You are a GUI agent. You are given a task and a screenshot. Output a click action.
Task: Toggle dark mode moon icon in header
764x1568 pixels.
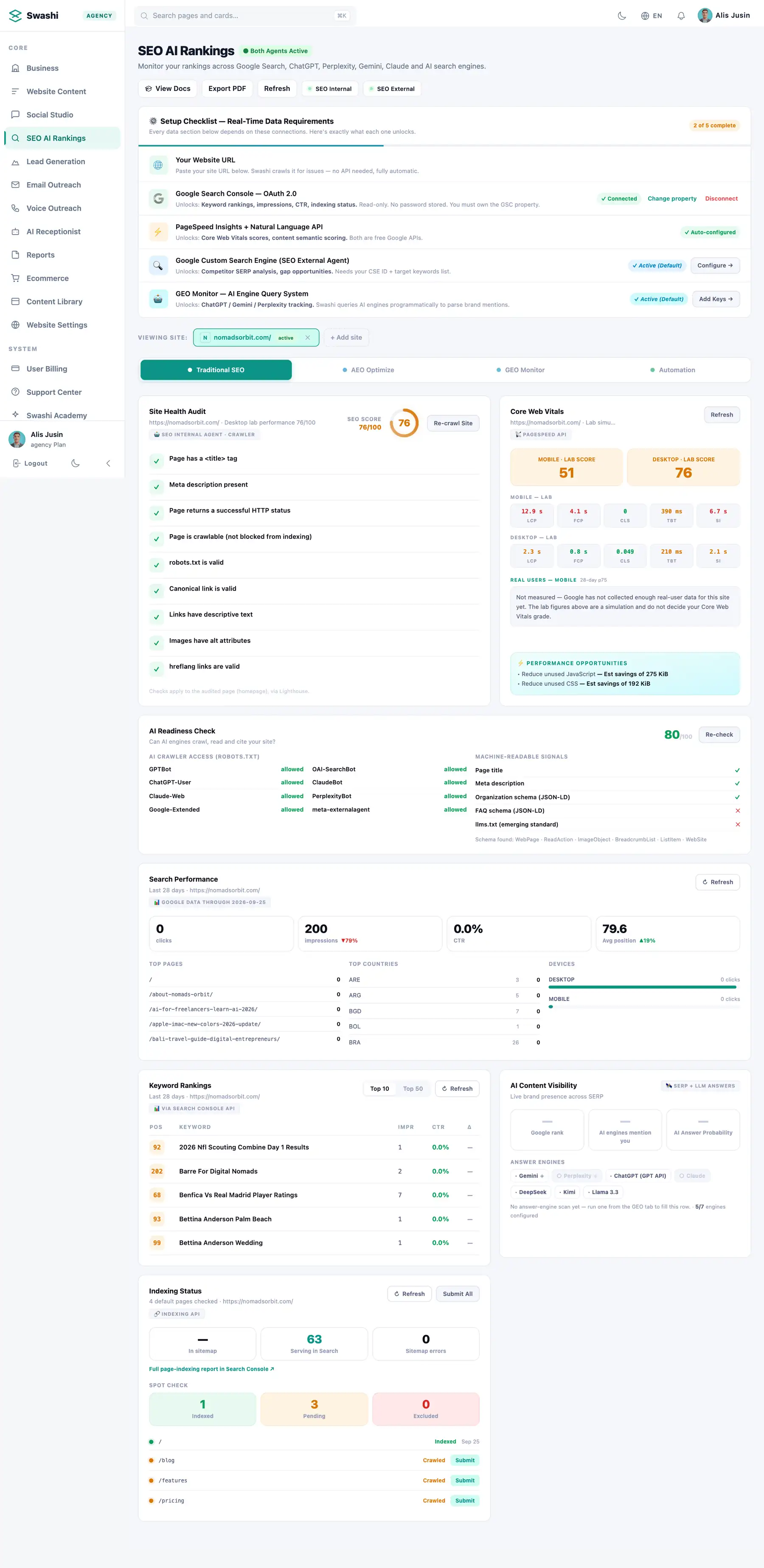[622, 16]
